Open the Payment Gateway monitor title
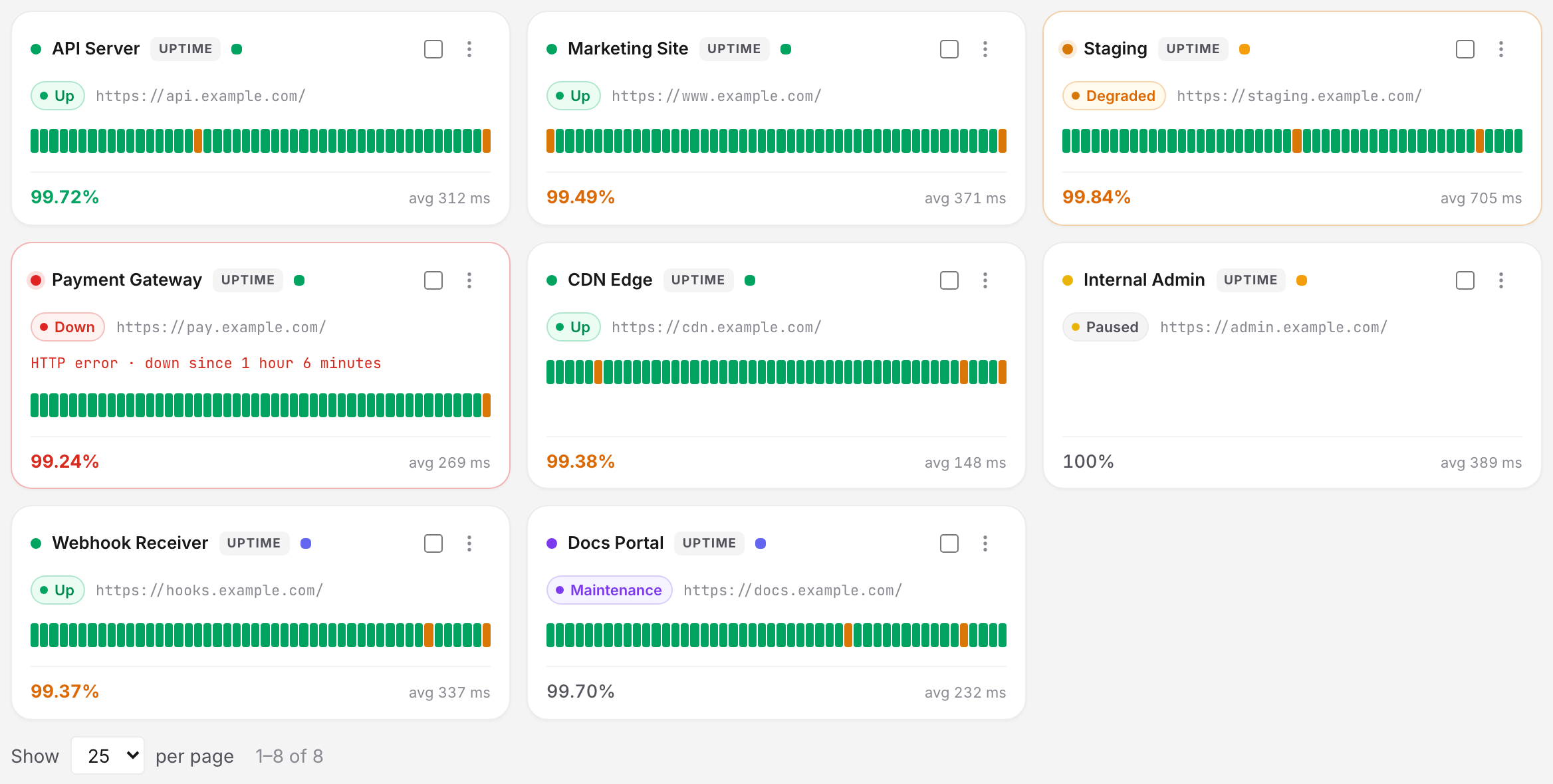 (x=127, y=280)
